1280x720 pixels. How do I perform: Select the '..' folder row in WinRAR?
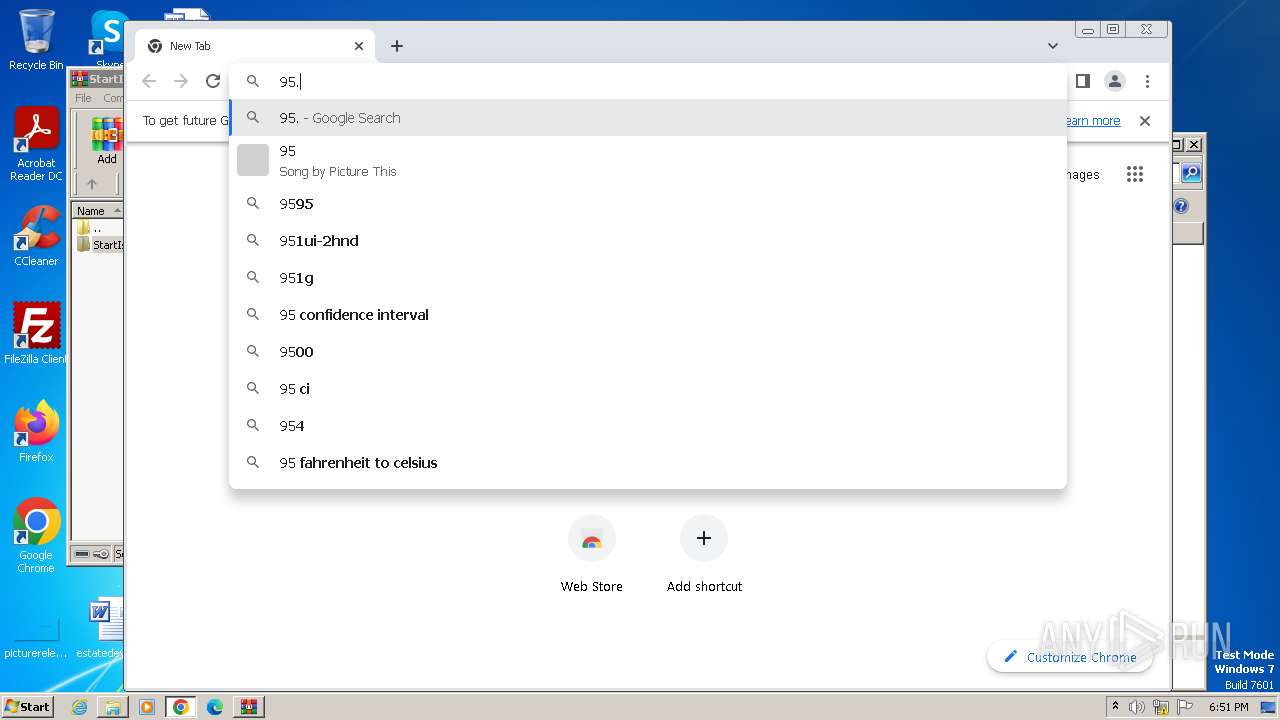pos(98,228)
